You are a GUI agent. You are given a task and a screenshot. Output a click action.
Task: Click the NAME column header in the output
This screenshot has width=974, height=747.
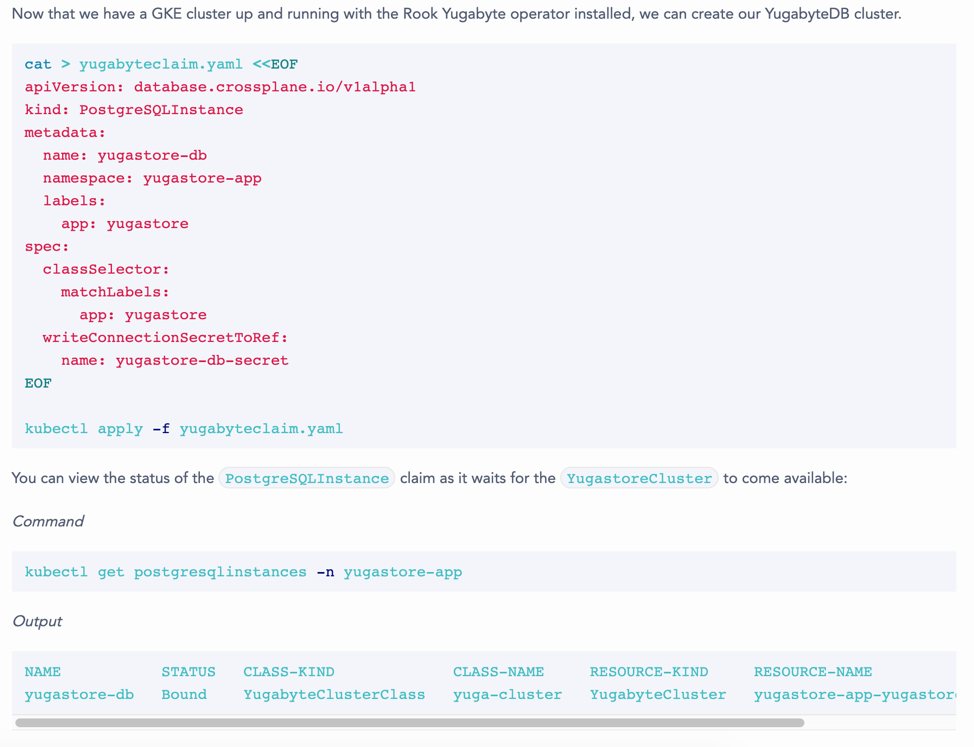click(43, 672)
